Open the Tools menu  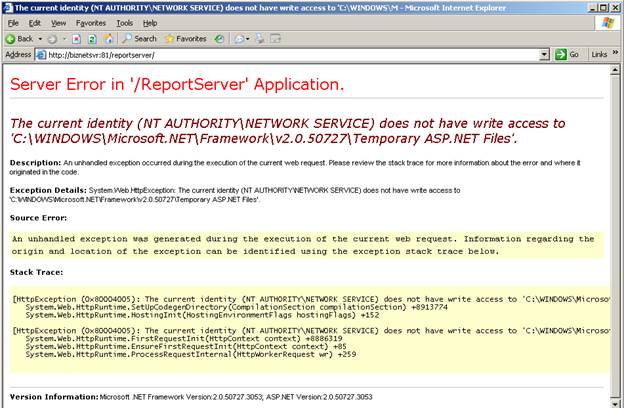pos(125,23)
